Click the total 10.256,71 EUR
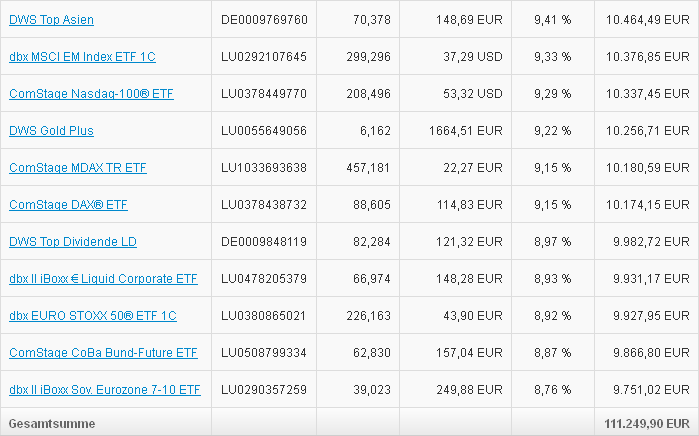Image resolution: width=699 pixels, height=436 pixels. (648, 131)
